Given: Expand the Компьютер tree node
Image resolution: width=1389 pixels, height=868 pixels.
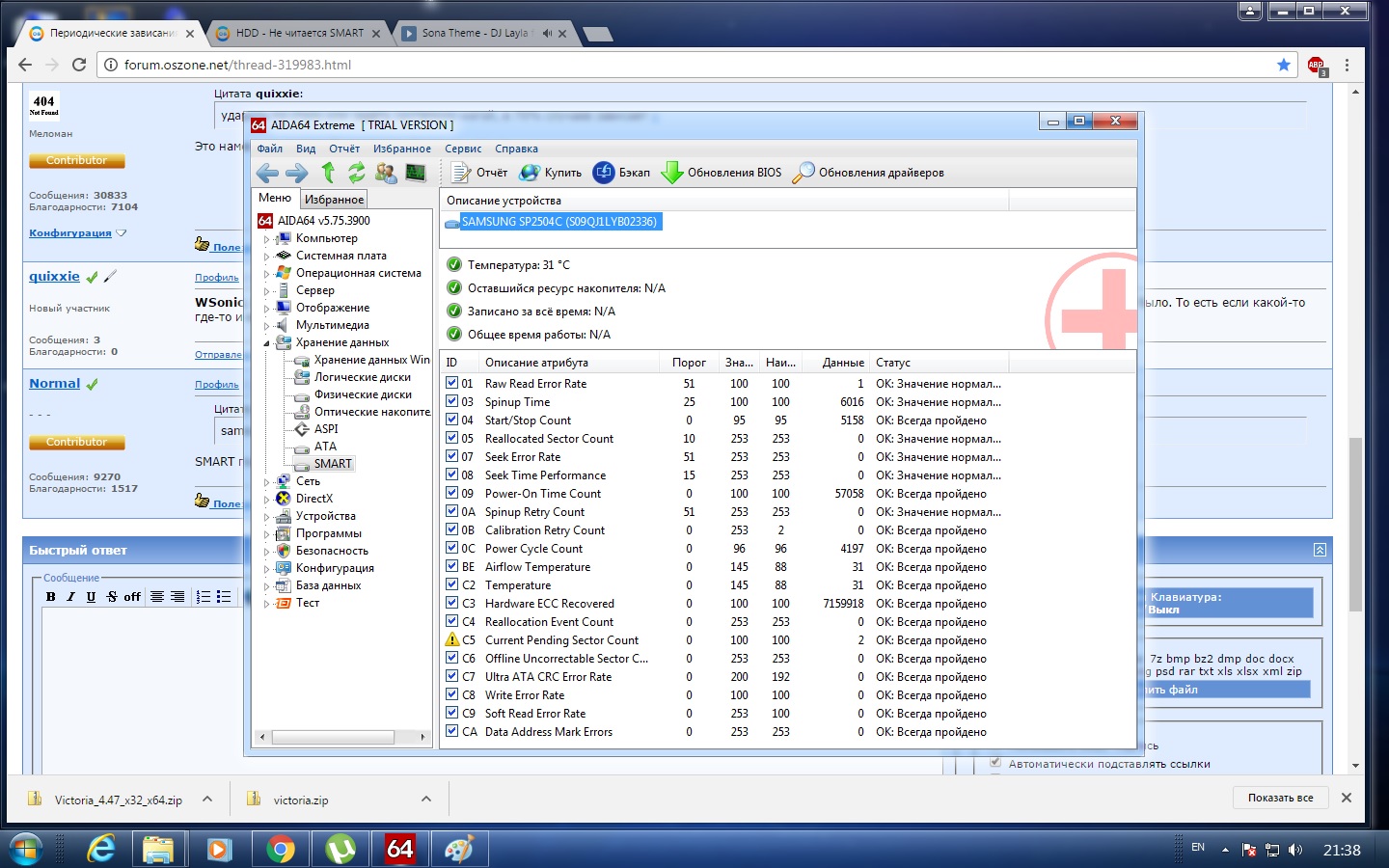Looking at the screenshot, I should 267,239.
